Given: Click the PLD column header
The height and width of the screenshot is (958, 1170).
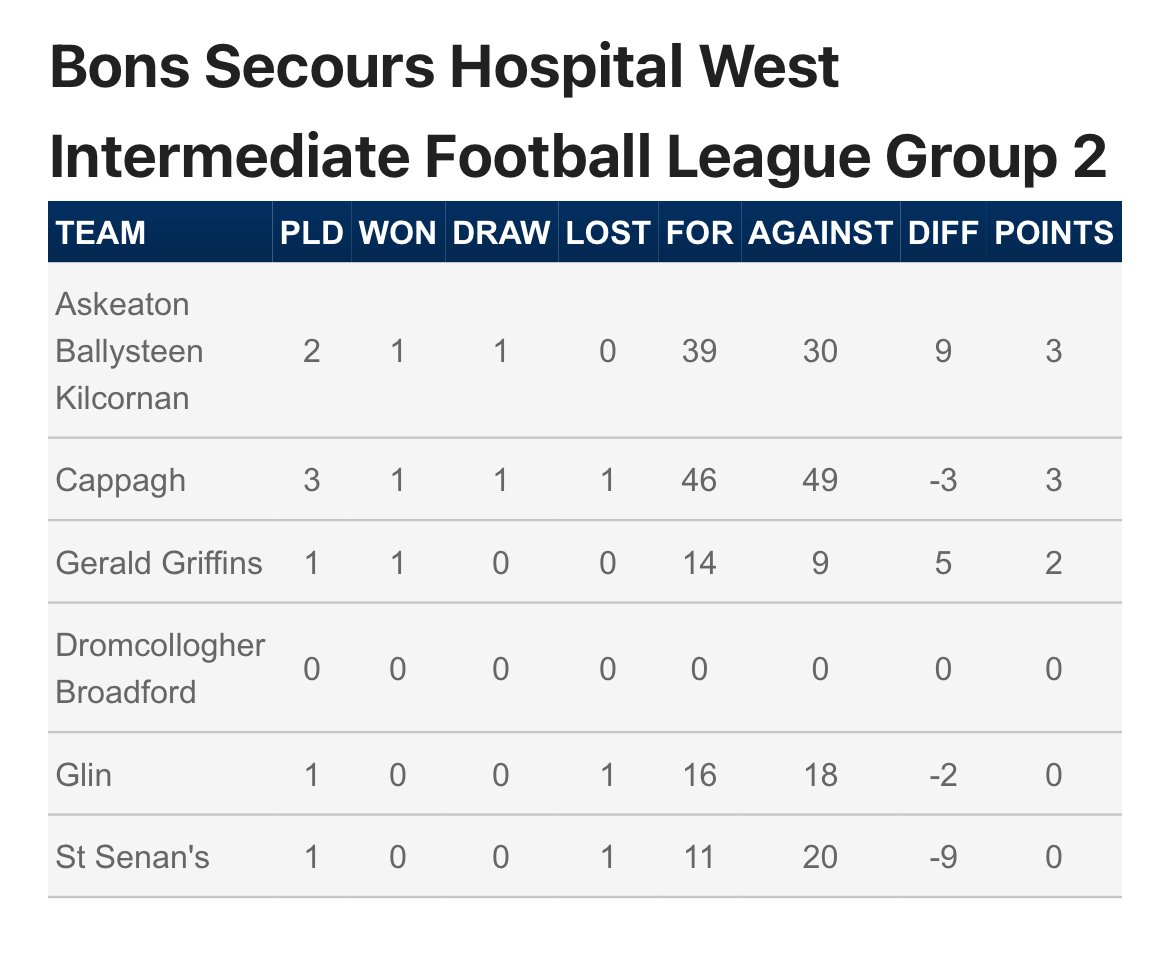Looking at the screenshot, I should click(312, 233).
